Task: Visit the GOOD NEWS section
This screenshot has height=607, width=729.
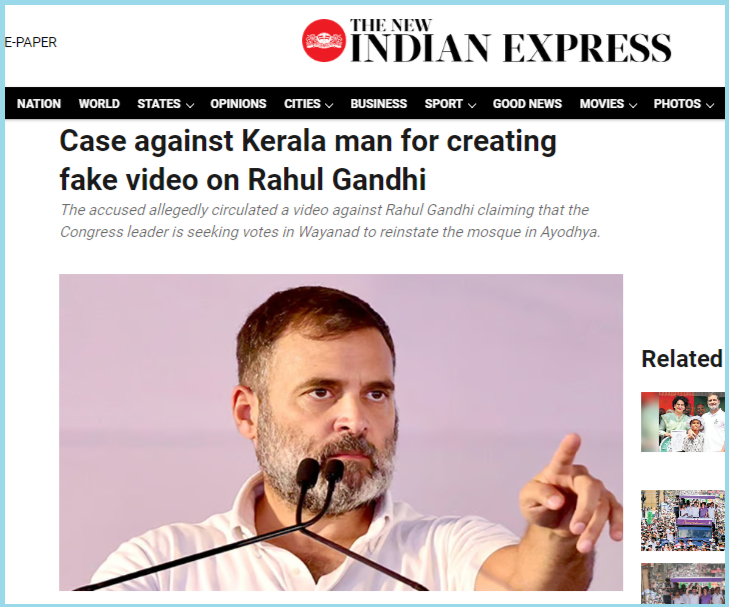Action: [x=527, y=104]
